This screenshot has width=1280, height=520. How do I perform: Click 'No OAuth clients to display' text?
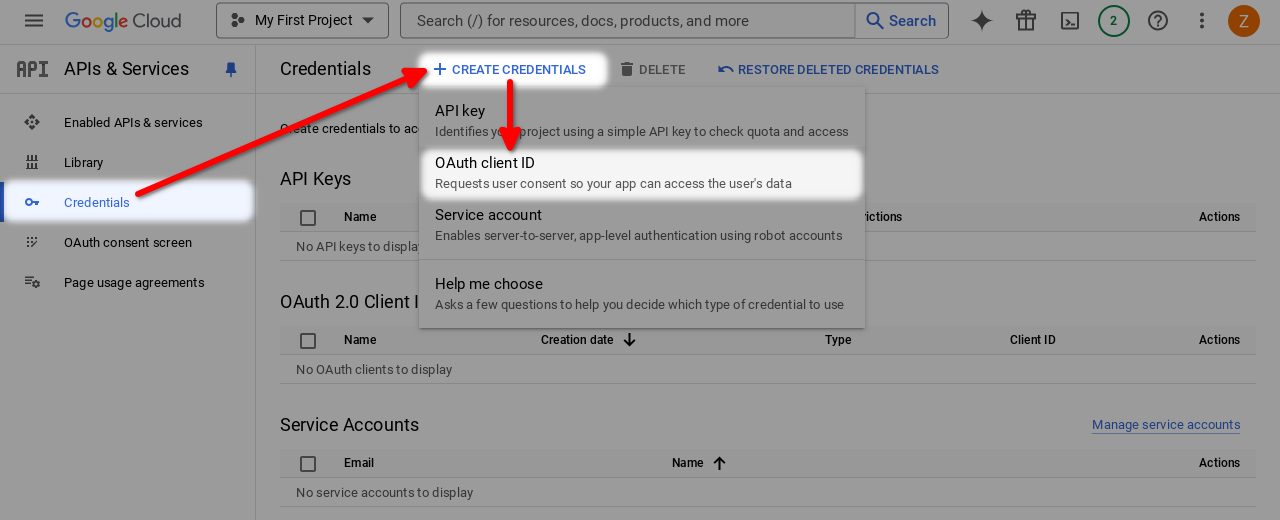click(x=374, y=370)
